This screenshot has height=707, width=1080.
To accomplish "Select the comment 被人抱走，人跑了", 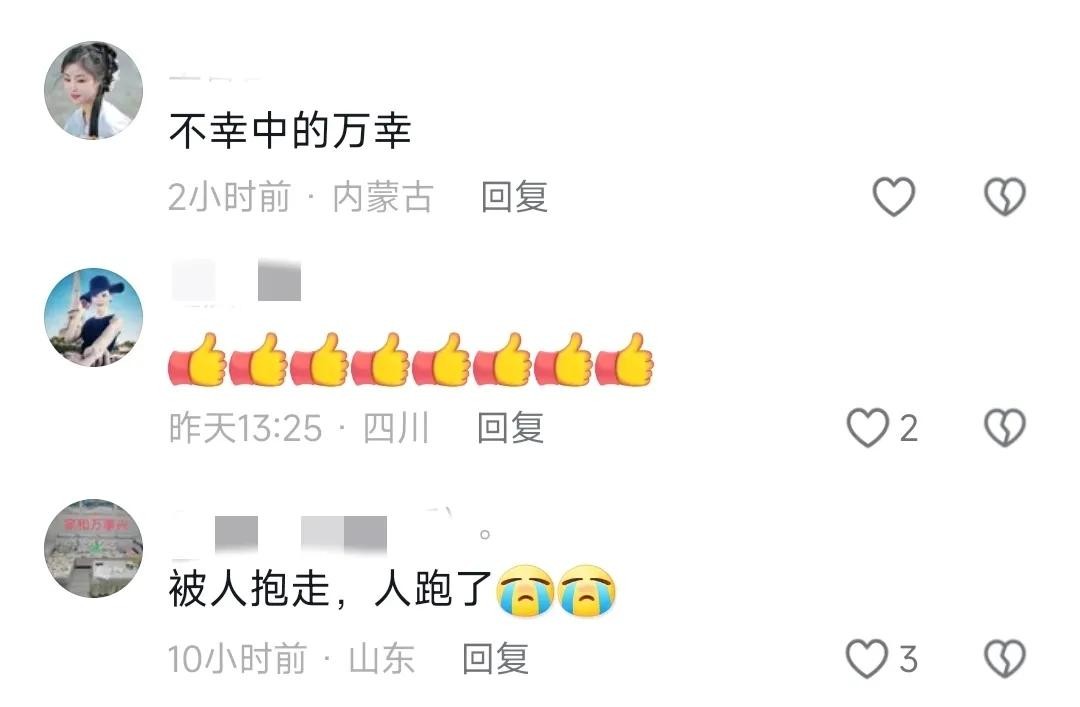I will pos(331,590).
